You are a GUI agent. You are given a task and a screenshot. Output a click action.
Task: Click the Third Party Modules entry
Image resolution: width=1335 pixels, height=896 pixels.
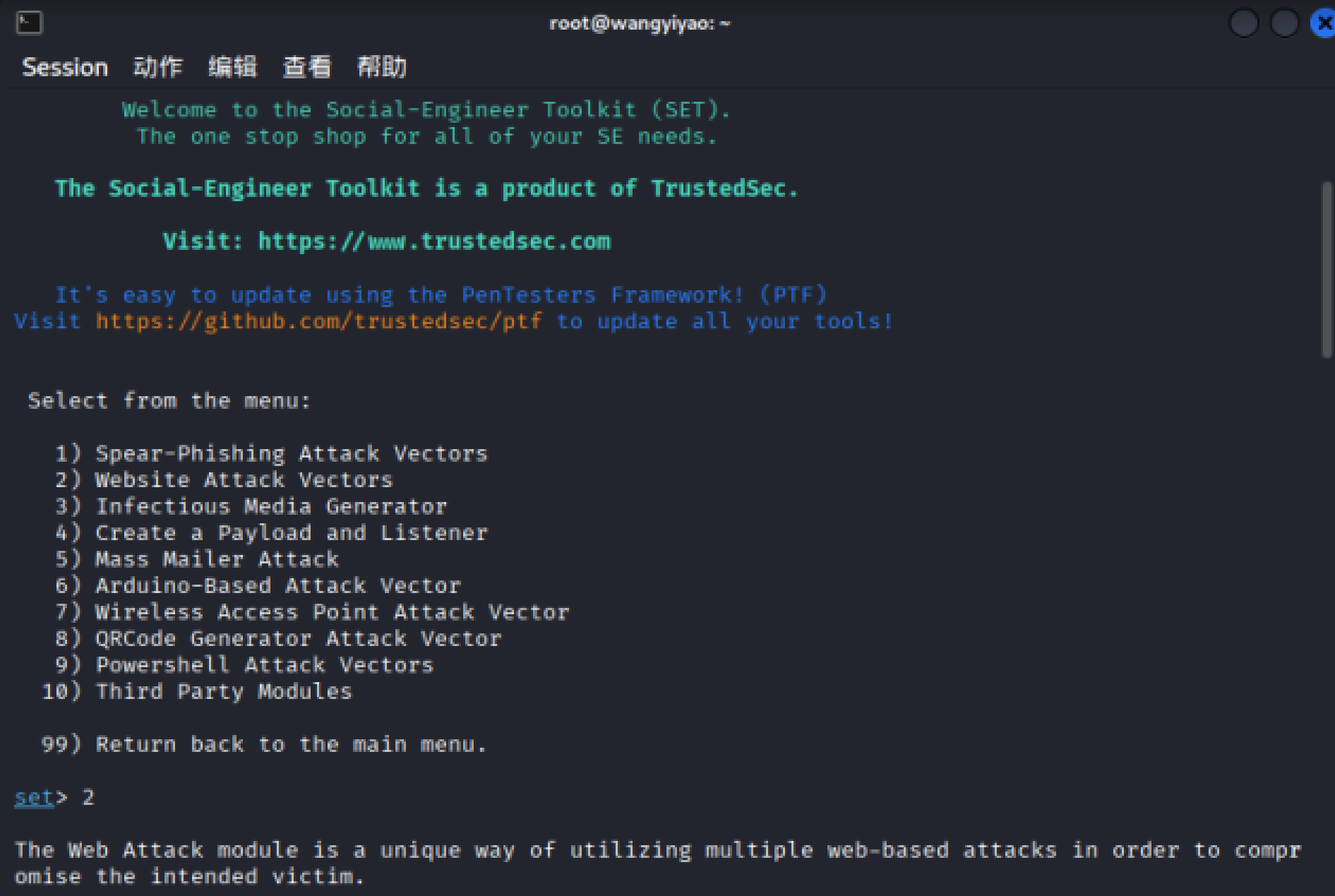tap(223, 691)
